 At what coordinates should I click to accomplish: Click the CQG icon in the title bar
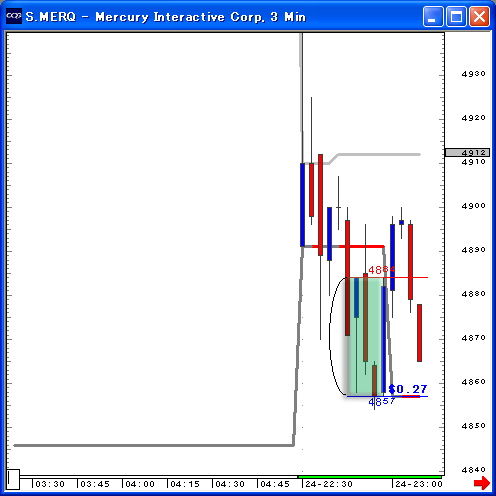pos(14,16)
